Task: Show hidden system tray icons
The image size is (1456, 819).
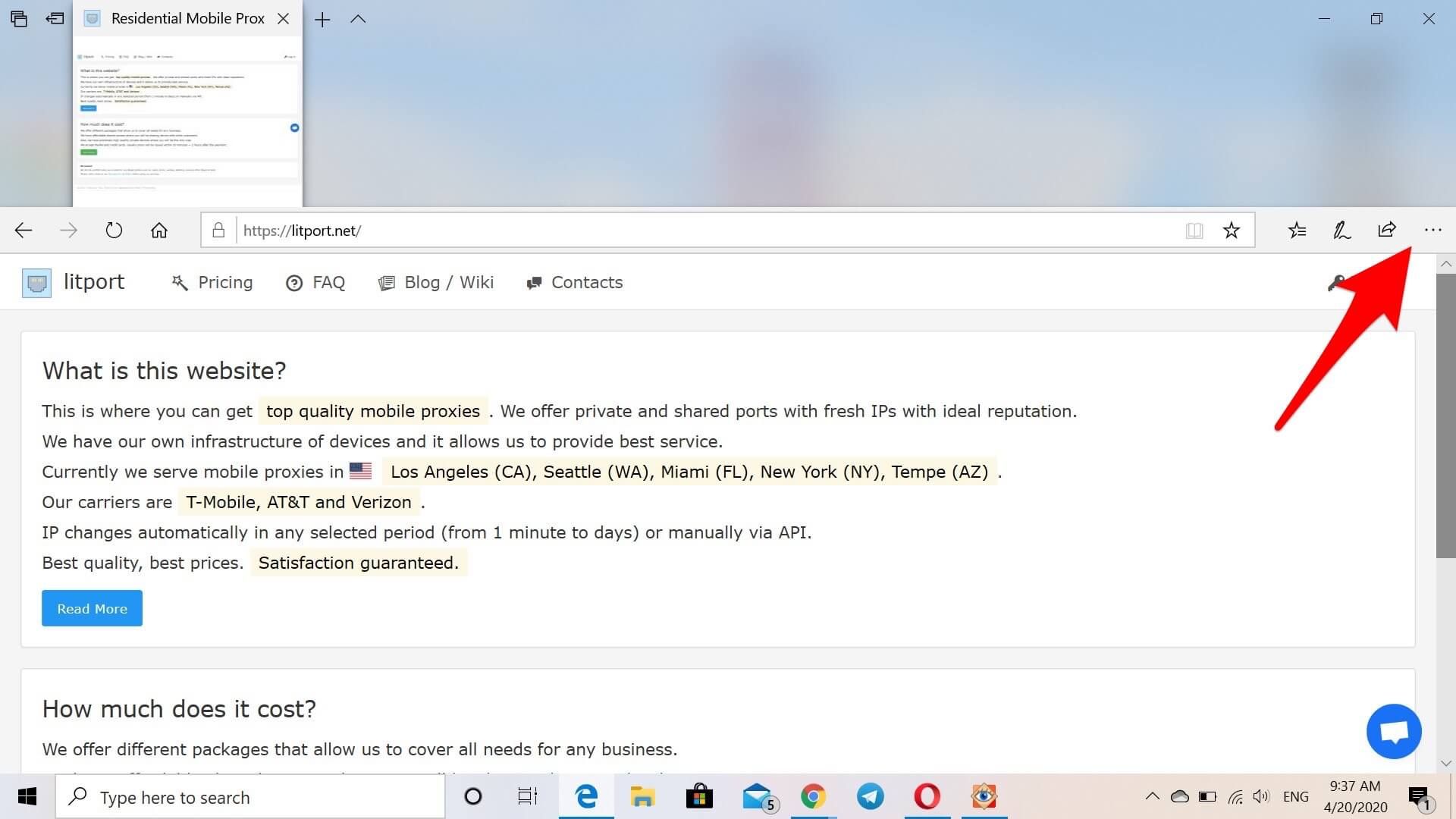Action: point(1152,796)
